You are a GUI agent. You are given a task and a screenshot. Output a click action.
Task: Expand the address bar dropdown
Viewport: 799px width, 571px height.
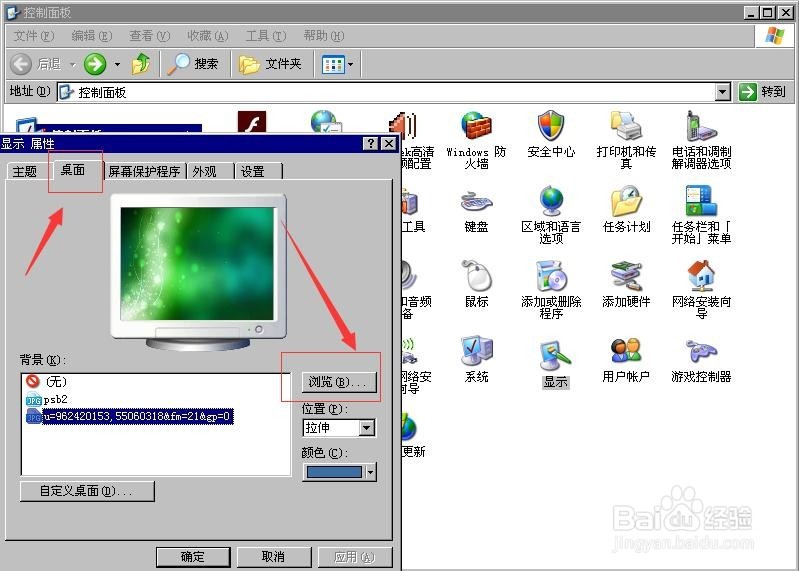point(722,92)
